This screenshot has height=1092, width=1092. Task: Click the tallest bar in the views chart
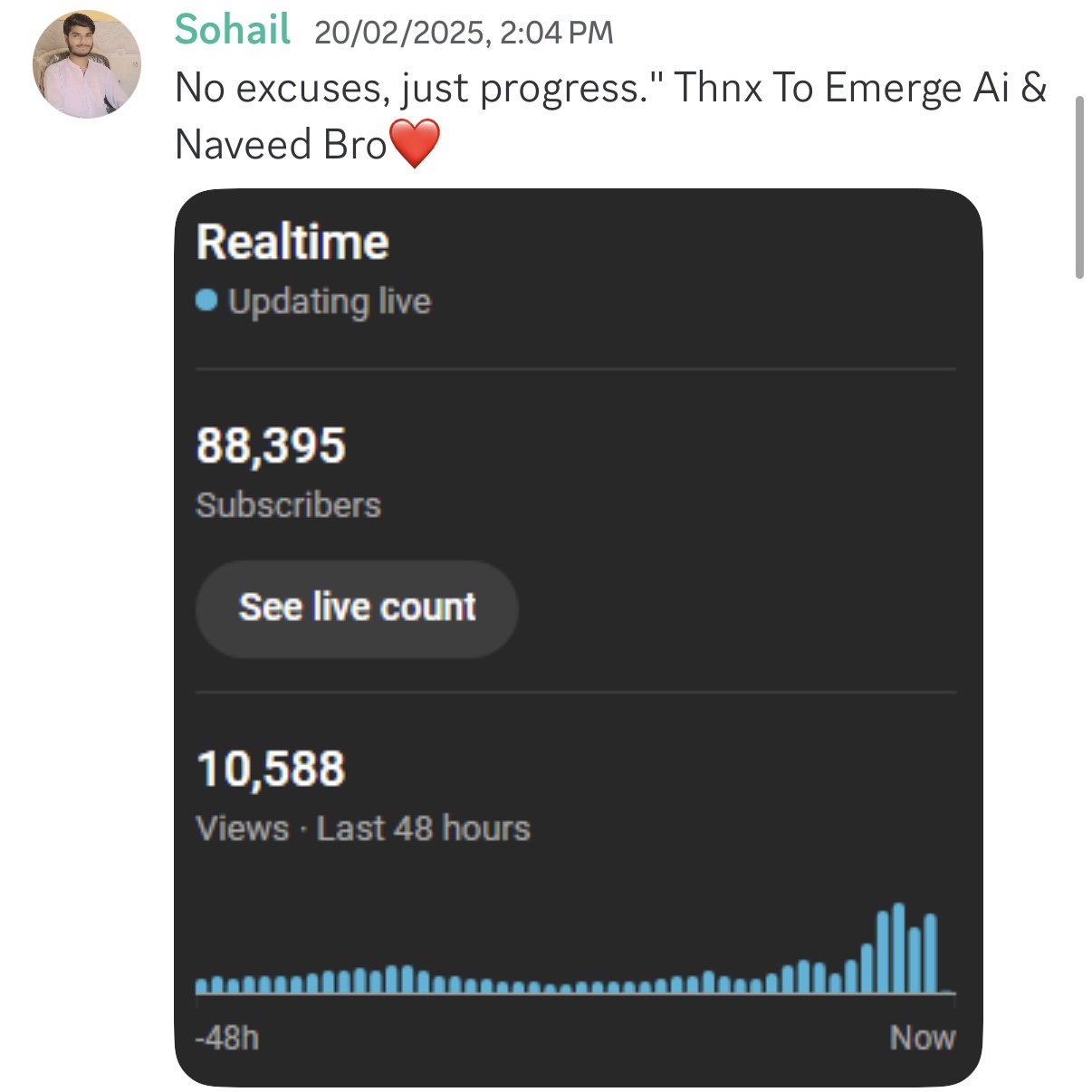pyautogui.click(x=898, y=948)
